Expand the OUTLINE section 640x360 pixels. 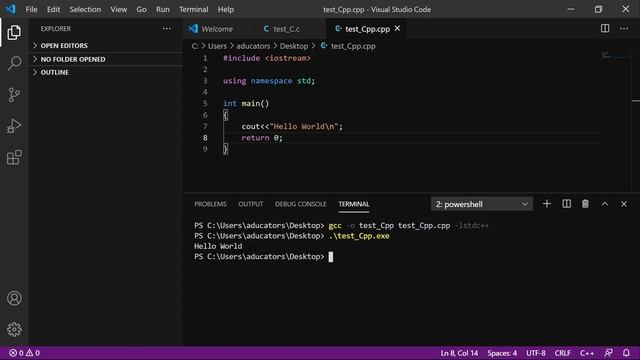[x=106, y=72]
